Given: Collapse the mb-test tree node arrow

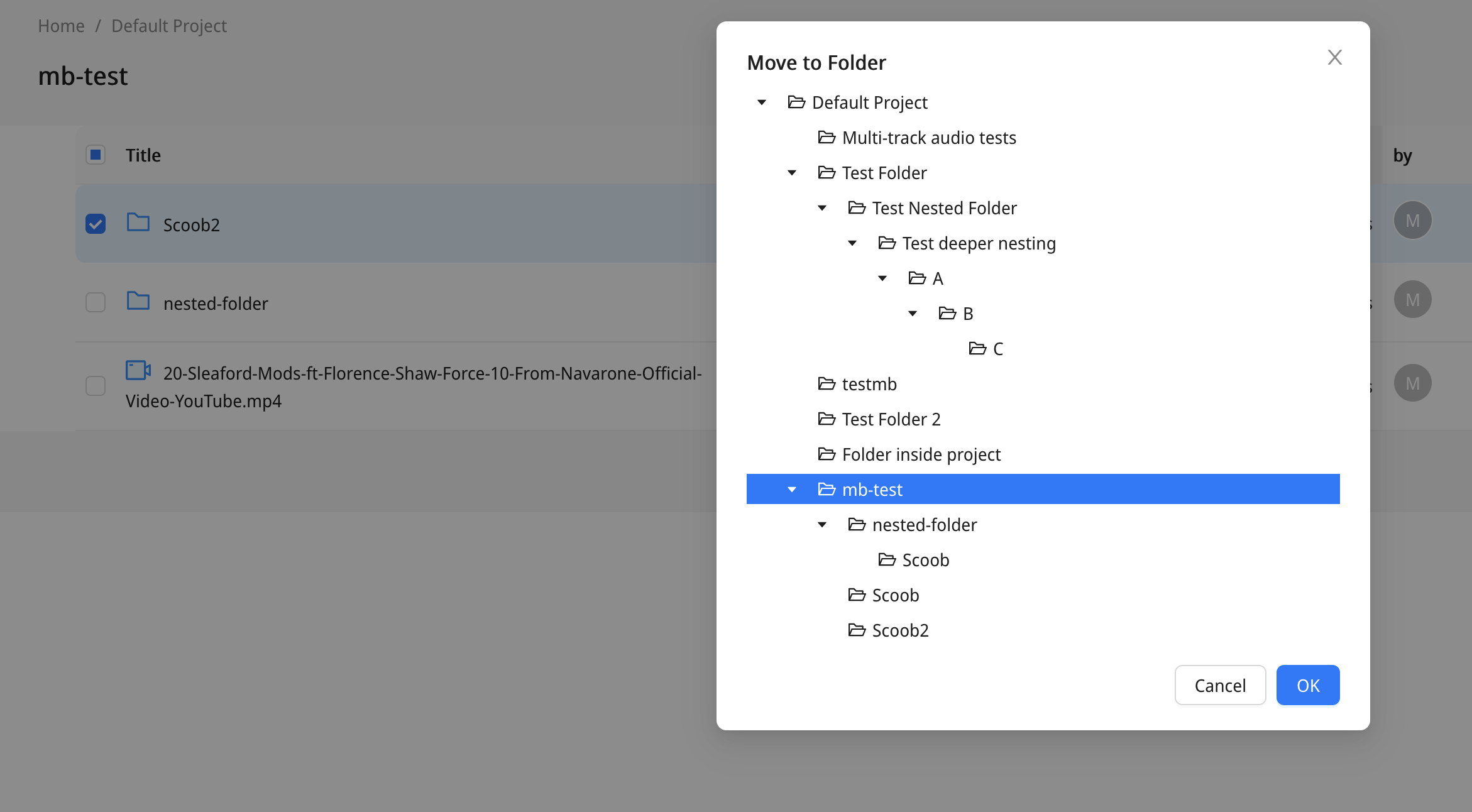Looking at the screenshot, I should [x=792, y=490].
